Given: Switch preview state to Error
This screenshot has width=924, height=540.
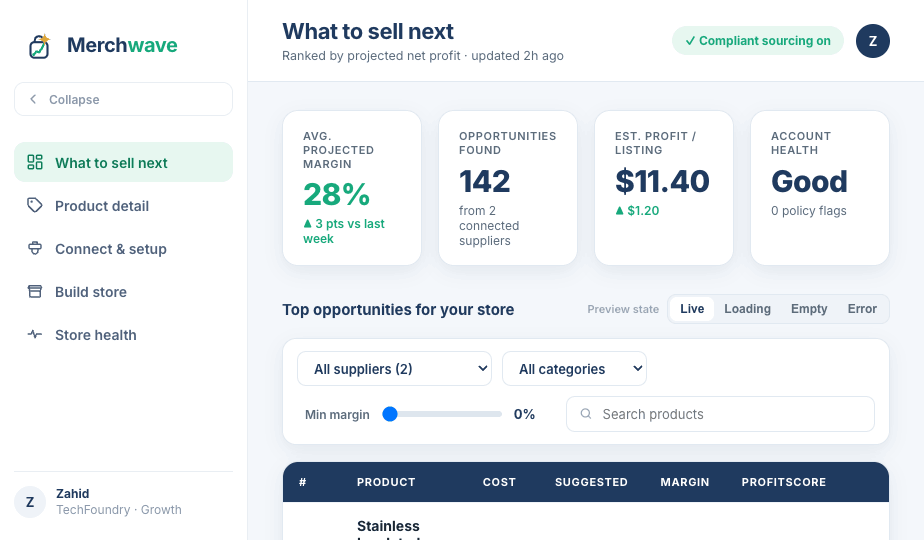Looking at the screenshot, I should coord(862,309).
